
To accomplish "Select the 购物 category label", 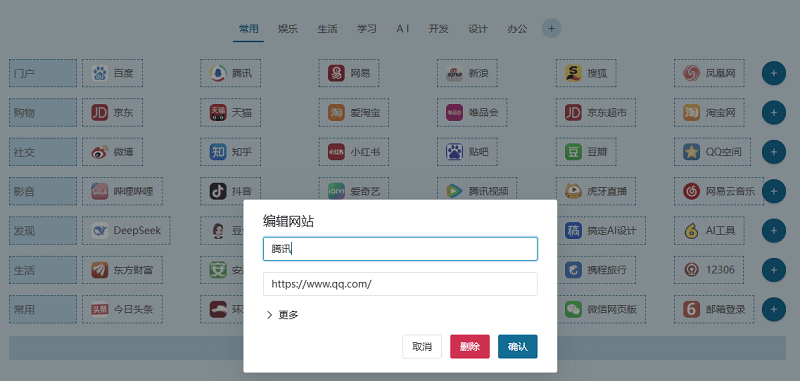I will tap(43, 113).
